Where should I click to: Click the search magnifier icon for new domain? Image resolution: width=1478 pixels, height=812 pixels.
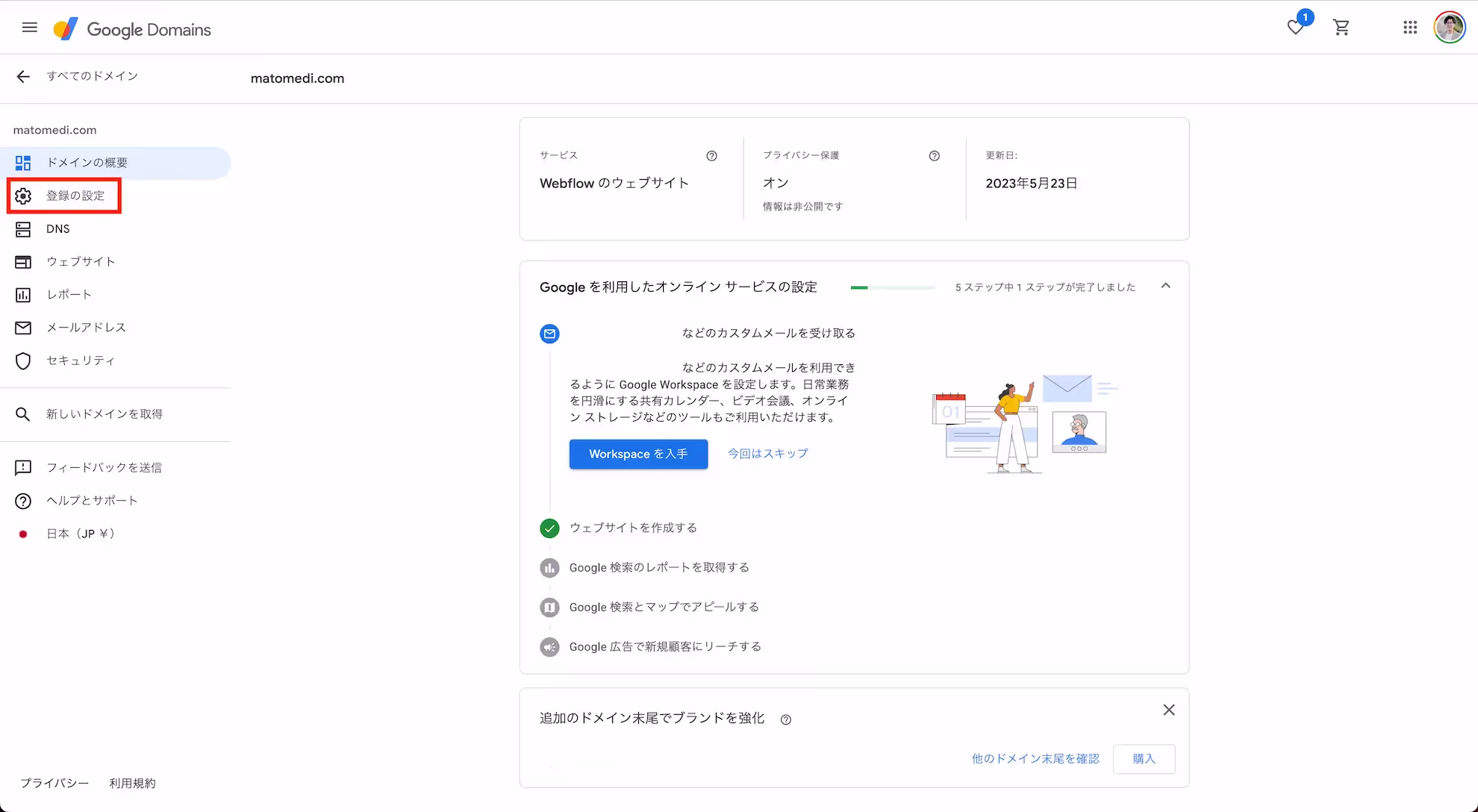(23, 414)
